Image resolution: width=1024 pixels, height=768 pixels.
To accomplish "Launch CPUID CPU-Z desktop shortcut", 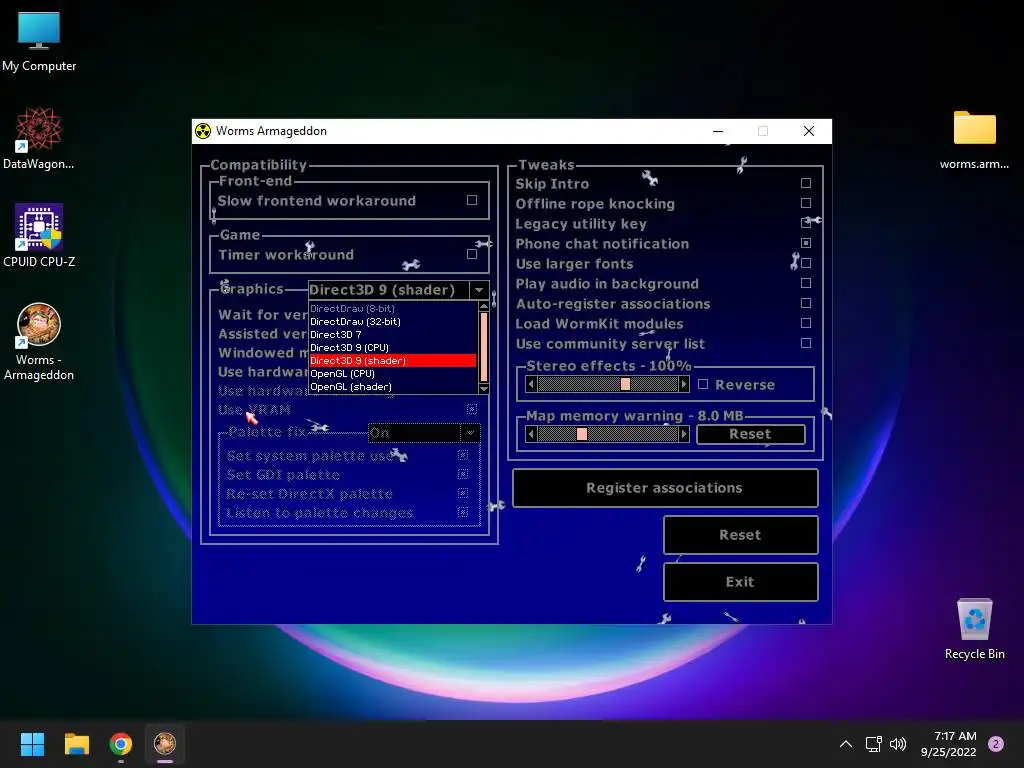I will [x=39, y=236].
